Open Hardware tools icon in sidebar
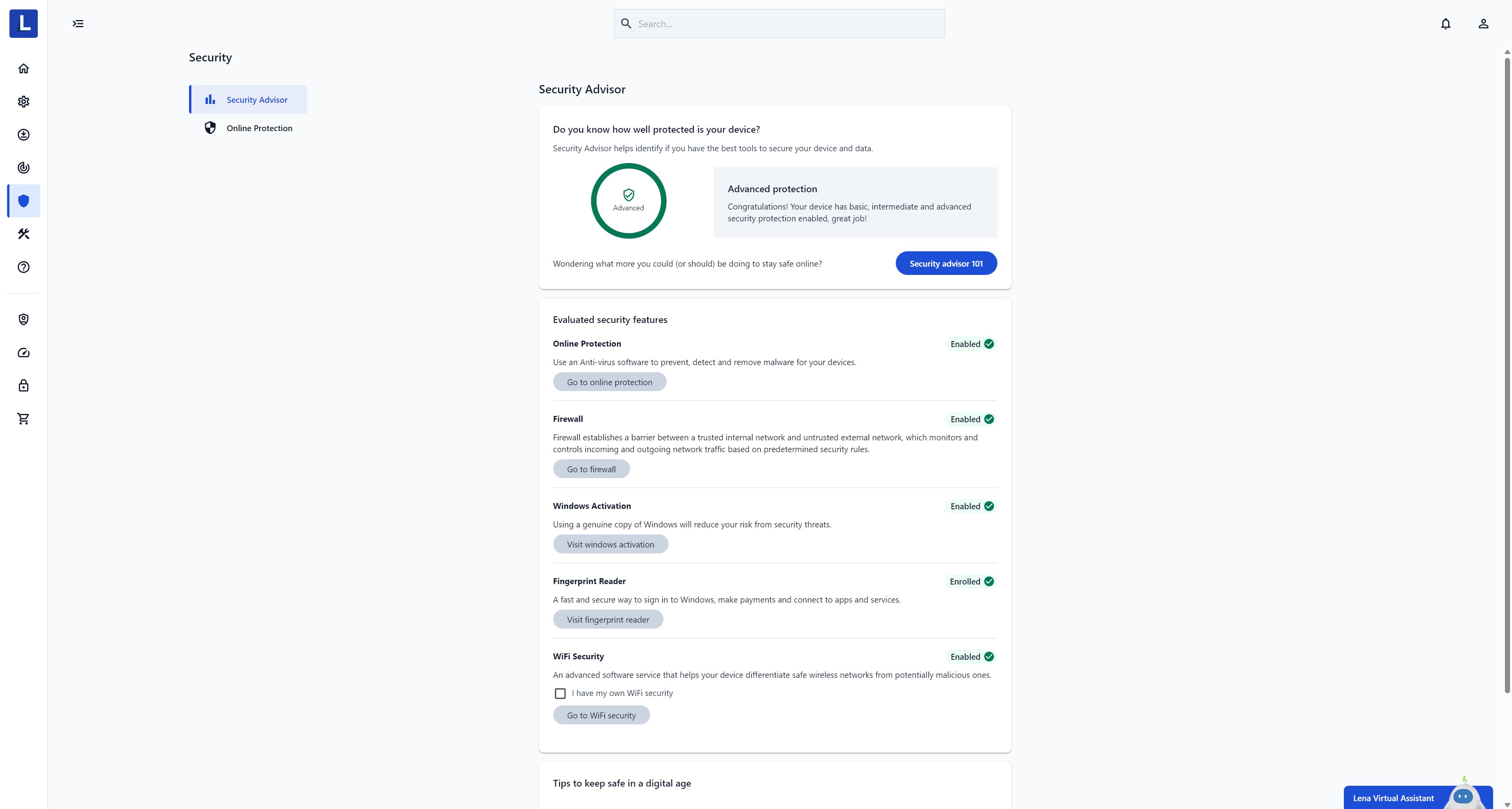The image size is (1512, 809). [x=24, y=234]
